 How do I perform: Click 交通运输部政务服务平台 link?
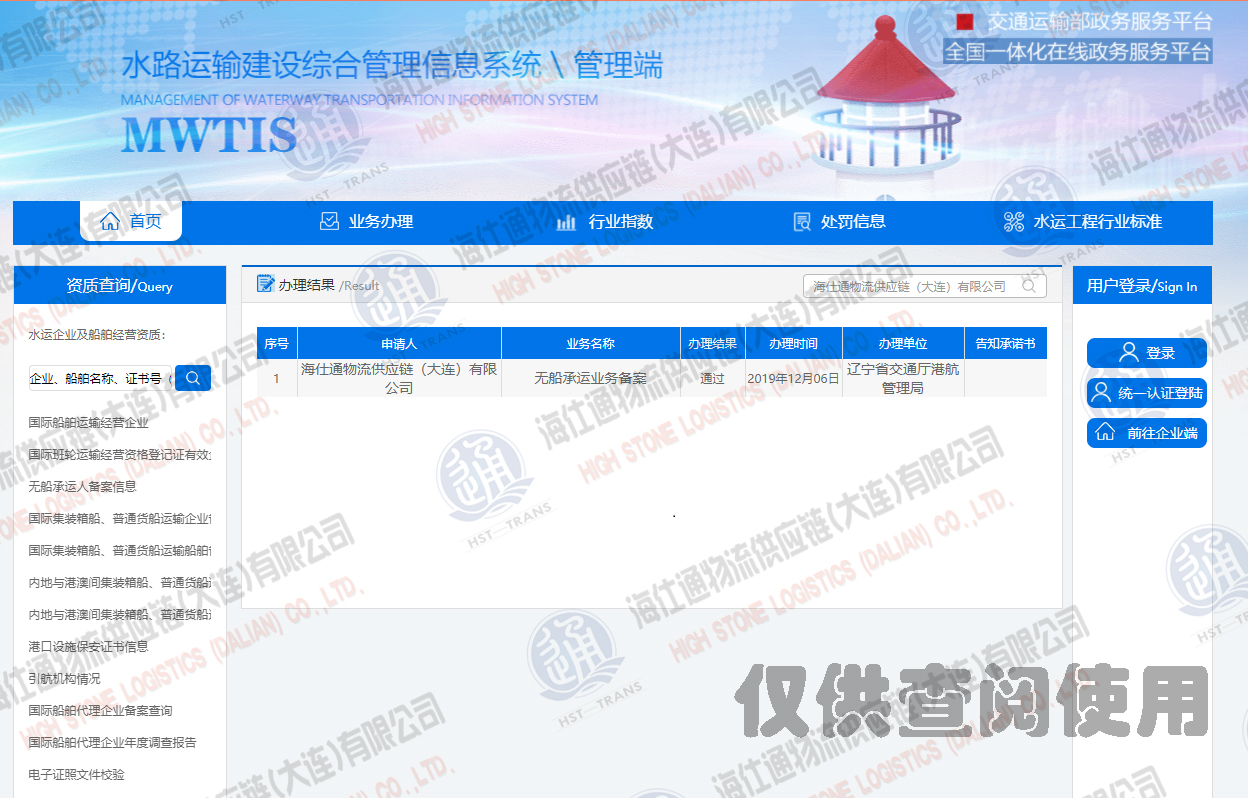[x=1100, y=21]
